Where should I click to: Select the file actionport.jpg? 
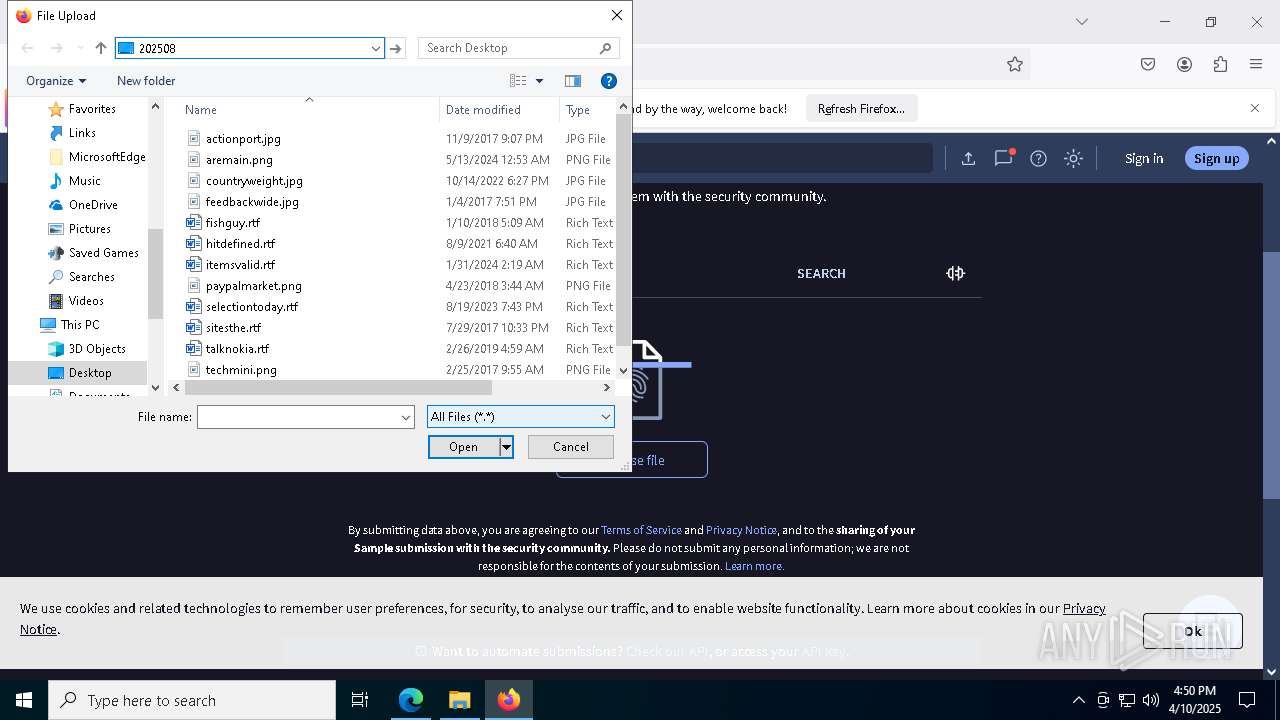pos(243,139)
